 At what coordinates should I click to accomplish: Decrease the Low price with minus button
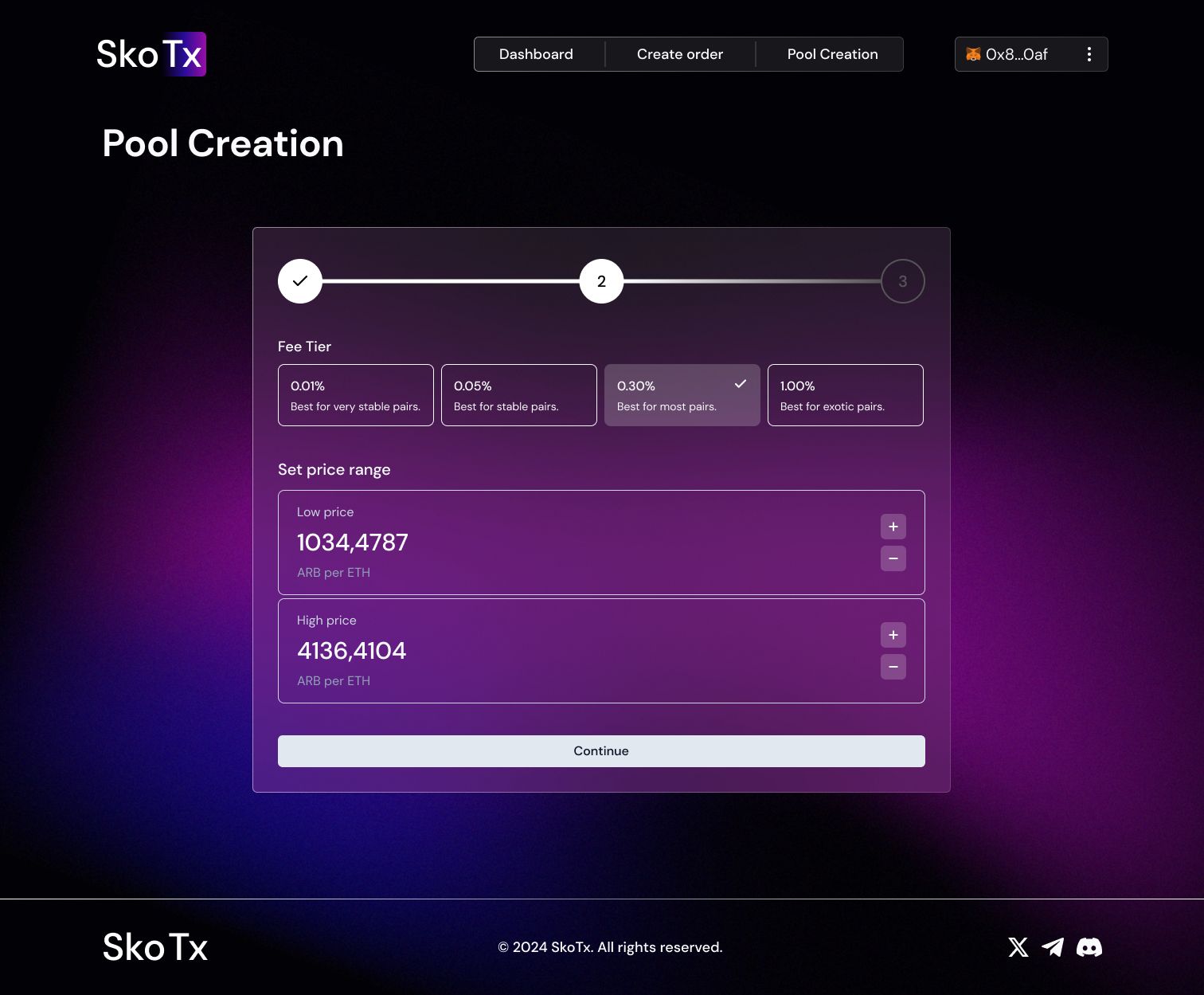click(x=893, y=558)
